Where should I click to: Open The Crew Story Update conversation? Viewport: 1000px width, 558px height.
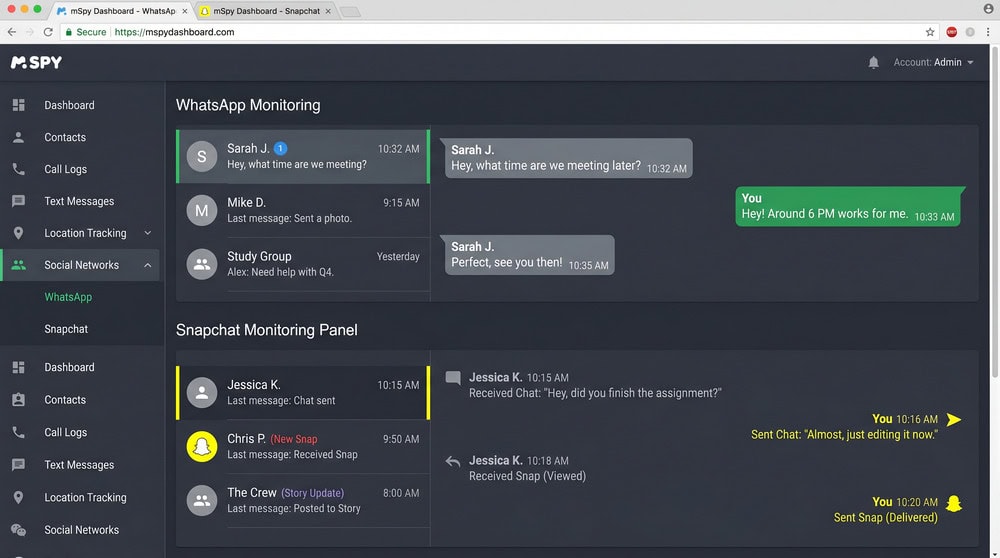(x=303, y=501)
